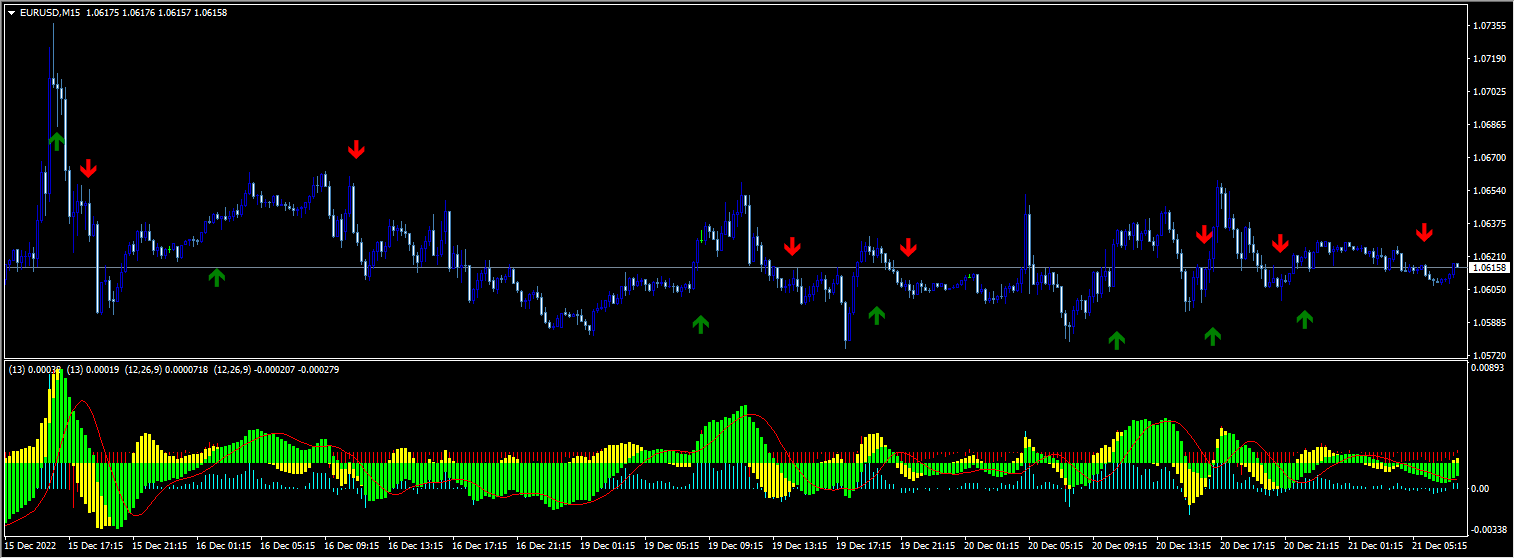This screenshot has height=559, width=1515.
Task: Select the red sell arrow near 19 Dec 21:15
Action: (908, 247)
